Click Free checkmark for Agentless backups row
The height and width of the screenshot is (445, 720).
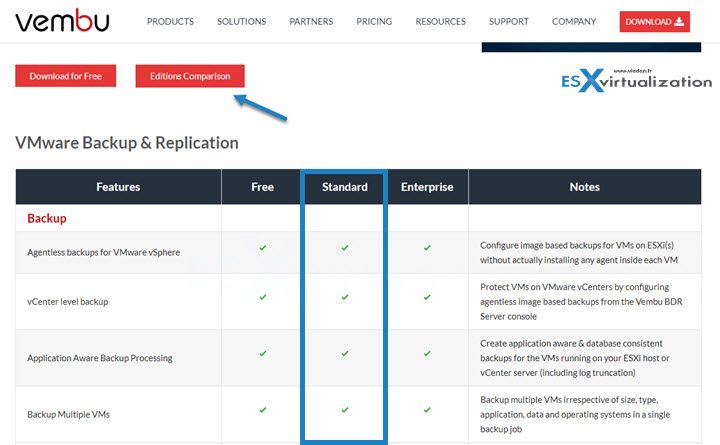click(x=263, y=248)
